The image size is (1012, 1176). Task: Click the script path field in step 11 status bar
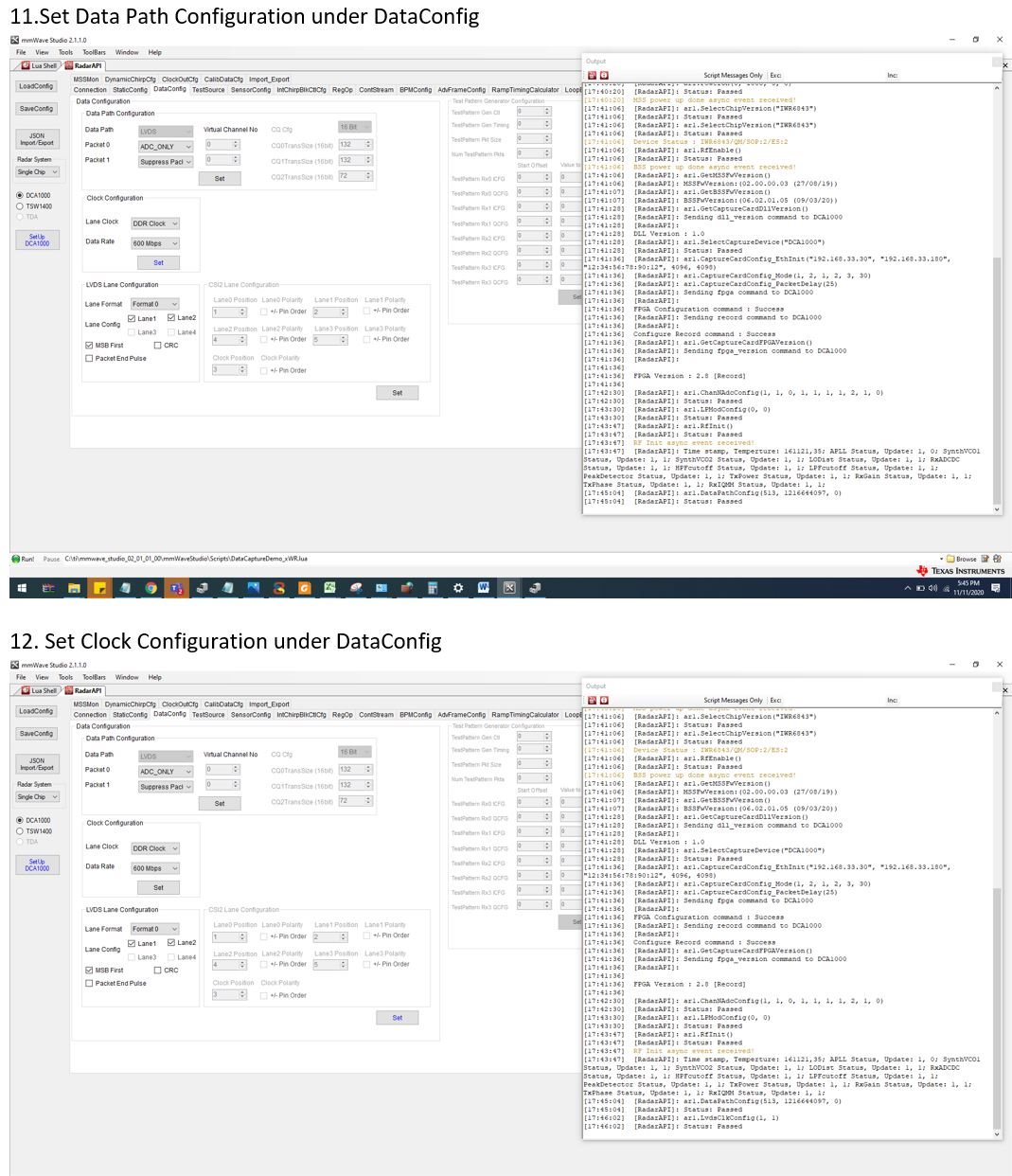click(186, 559)
